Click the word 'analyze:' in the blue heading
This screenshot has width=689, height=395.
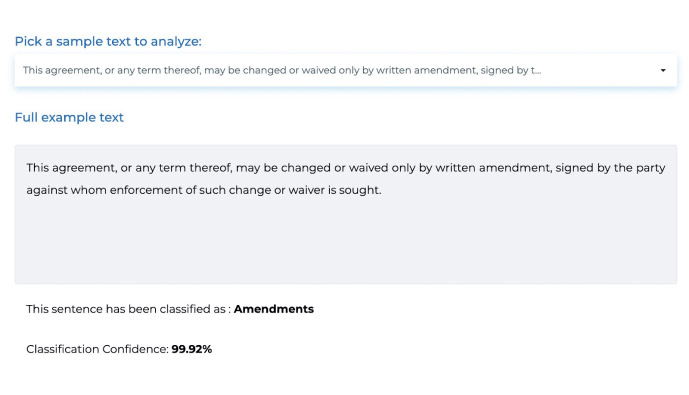click(x=176, y=42)
